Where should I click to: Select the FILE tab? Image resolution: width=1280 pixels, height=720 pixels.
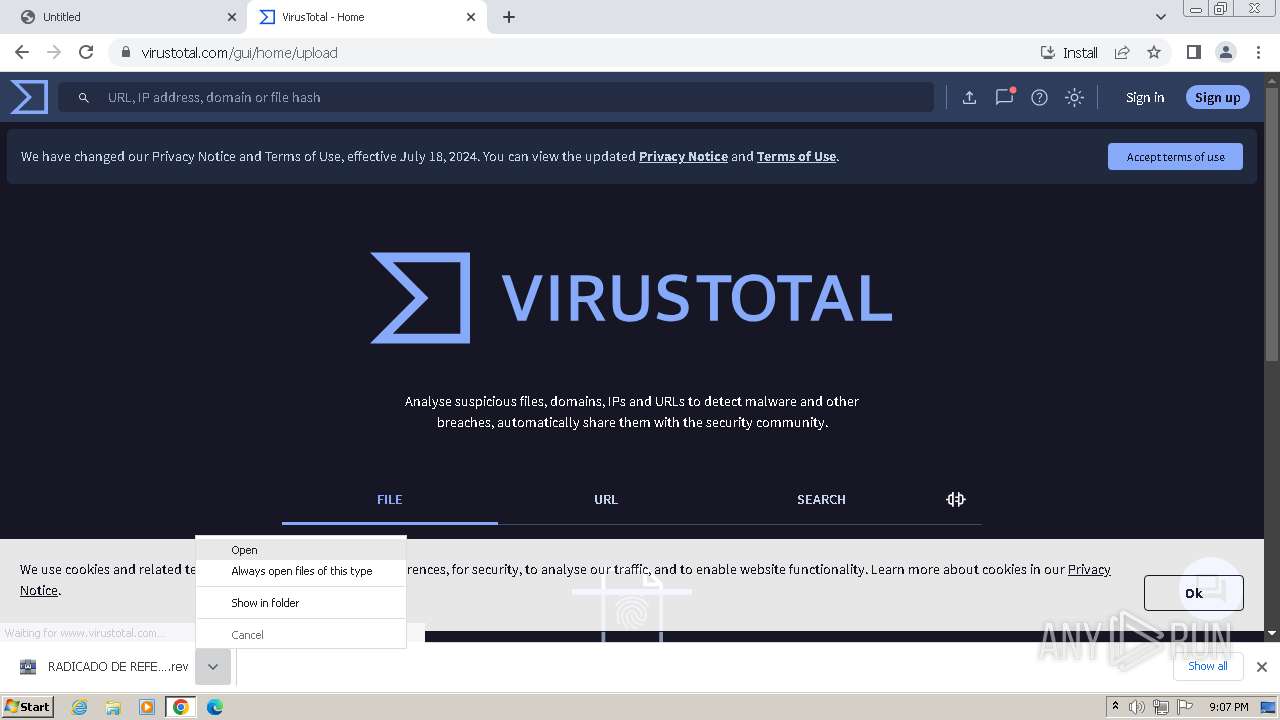pos(389,499)
